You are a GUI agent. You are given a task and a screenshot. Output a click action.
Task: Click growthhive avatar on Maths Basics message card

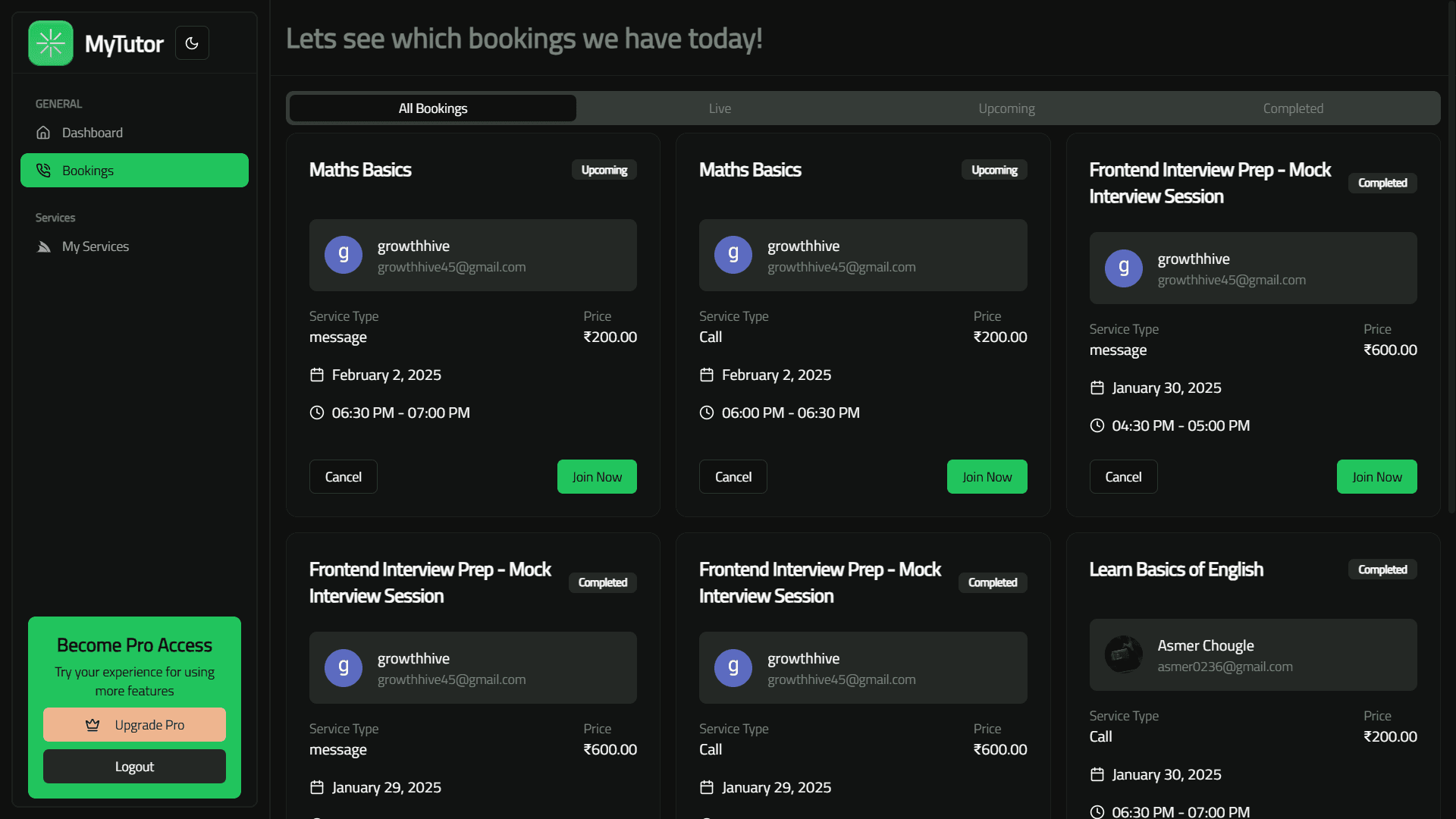tap(344, 255)
